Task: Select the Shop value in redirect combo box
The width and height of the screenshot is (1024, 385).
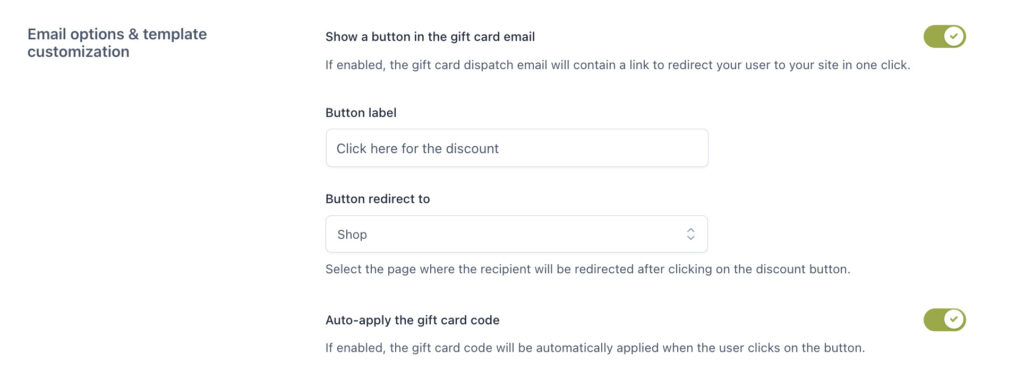Action: pyautogui.click(x=352, y=234)
